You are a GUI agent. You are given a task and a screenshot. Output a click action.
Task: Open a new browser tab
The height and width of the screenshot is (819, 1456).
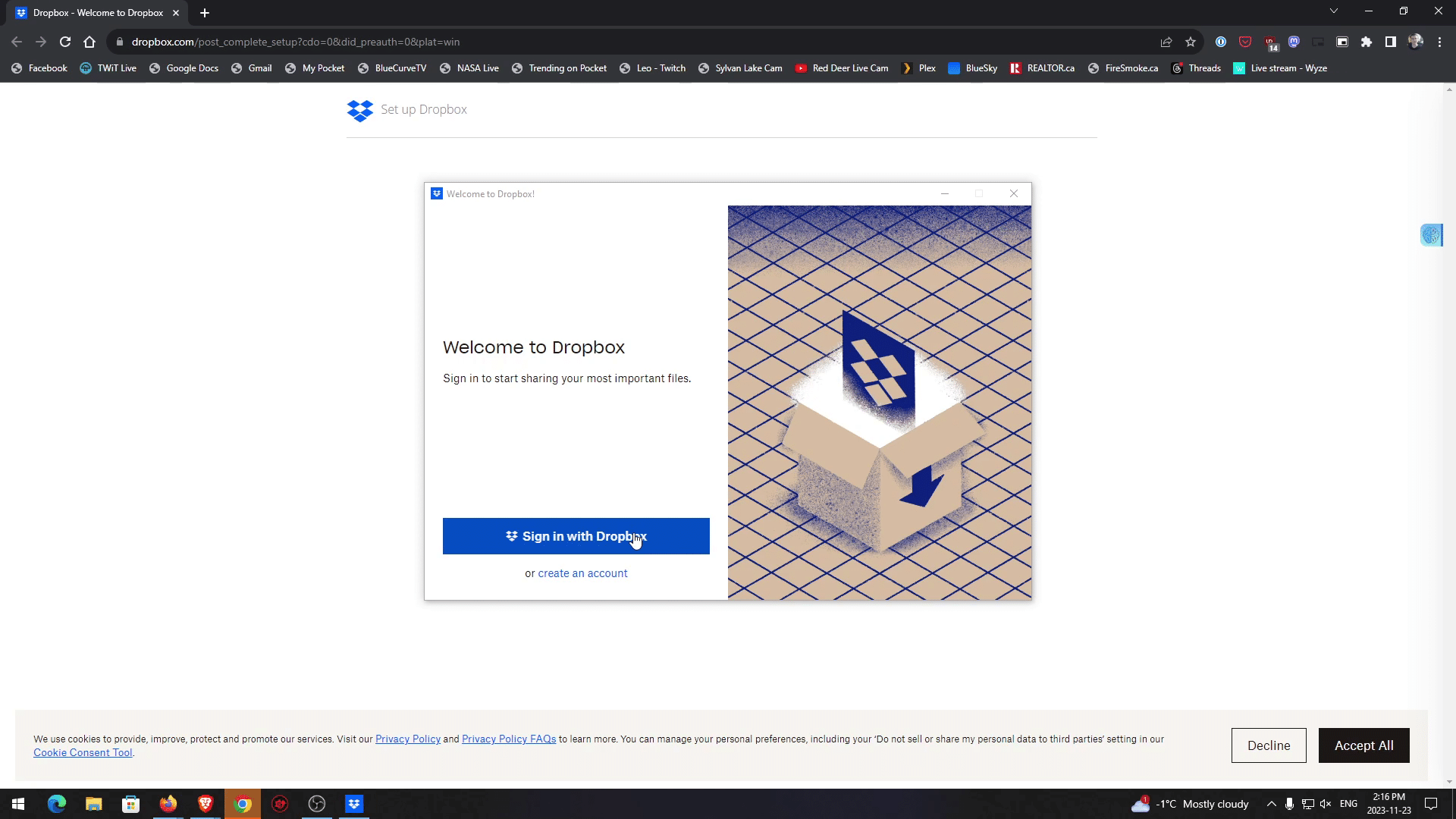tap(205, 13)
